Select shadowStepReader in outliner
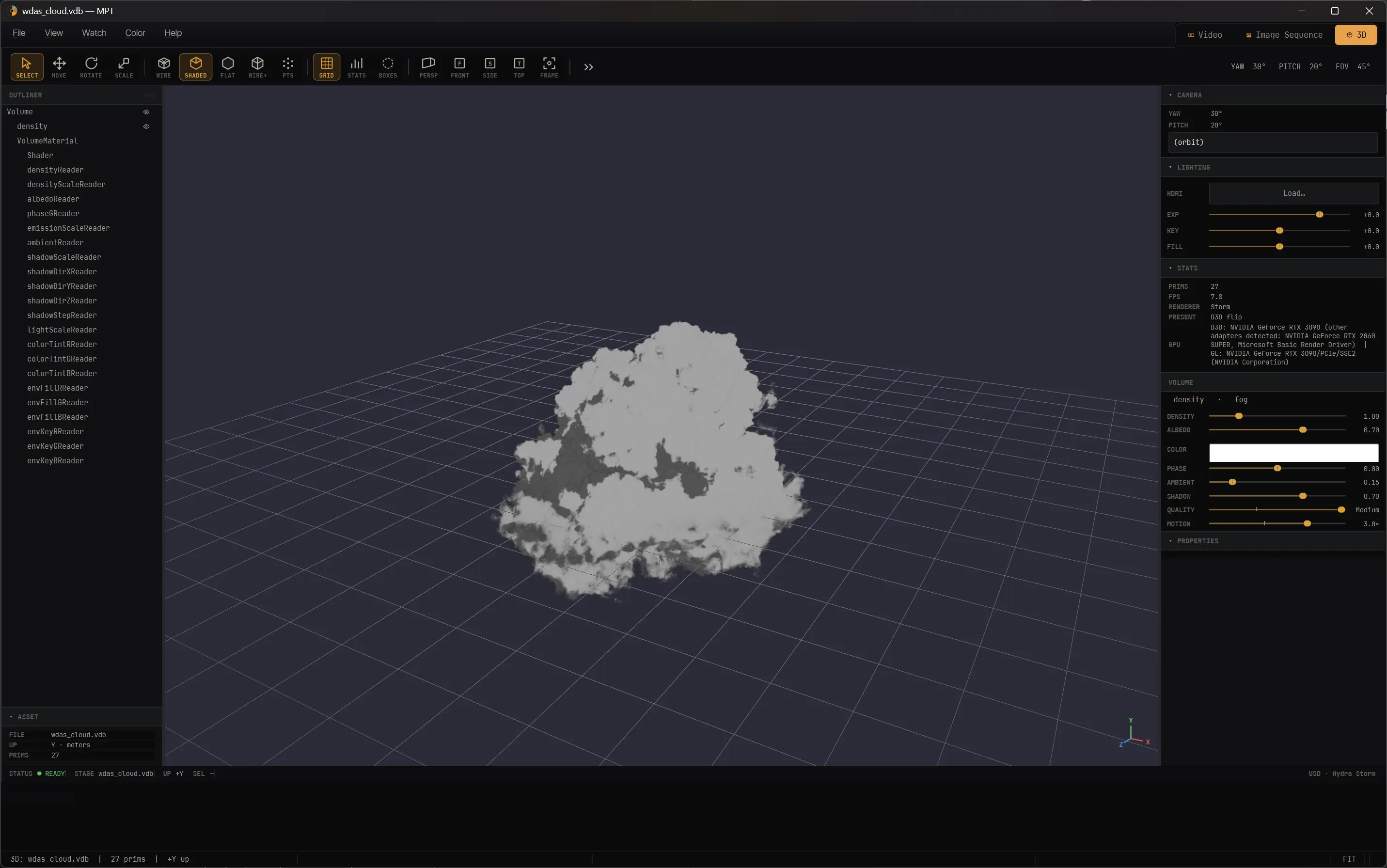This screenshot has width=1387, height=868. click(x=62, y=315)
